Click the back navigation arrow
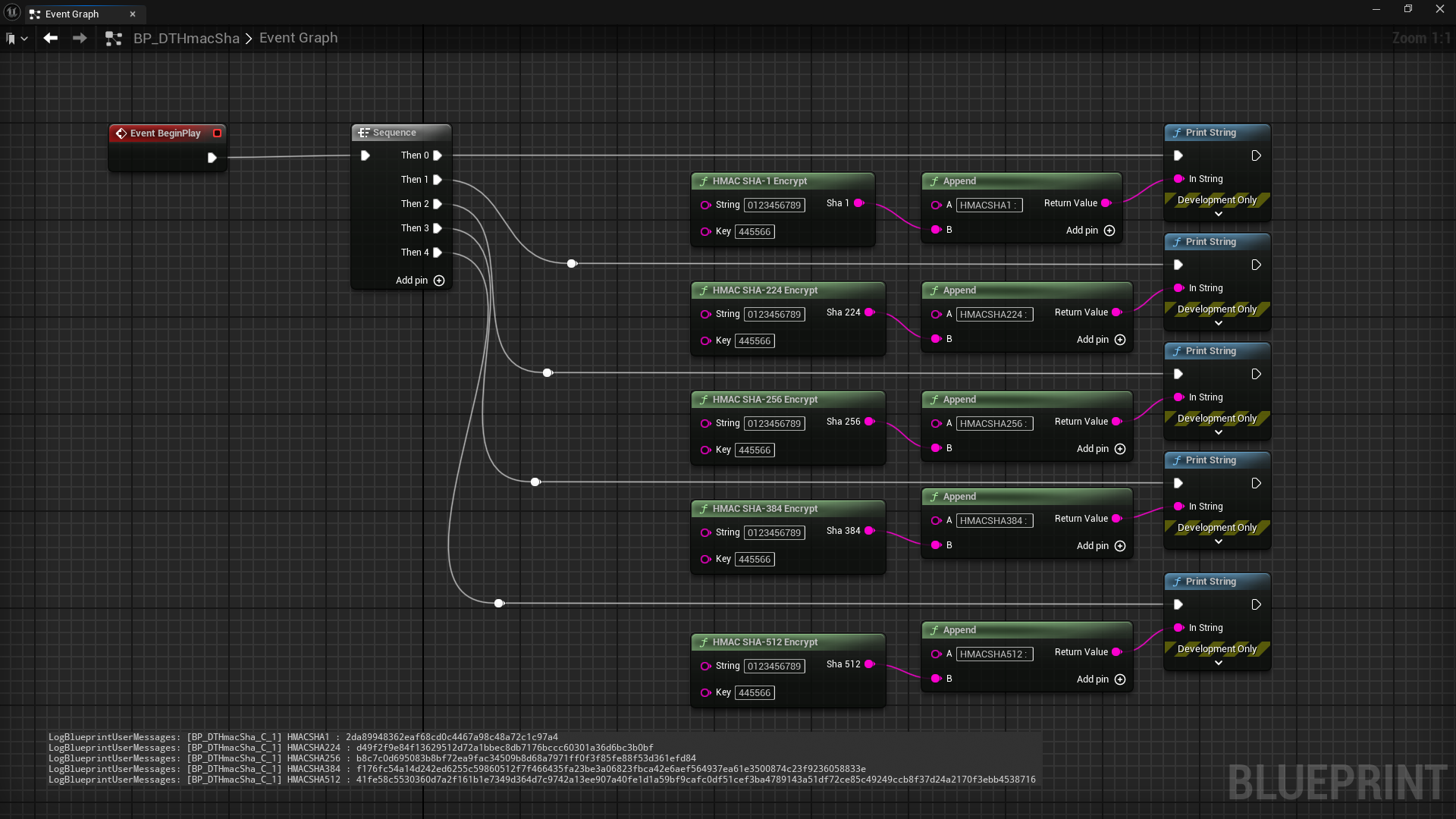The image size is (1456, 819). click(50, 38)
